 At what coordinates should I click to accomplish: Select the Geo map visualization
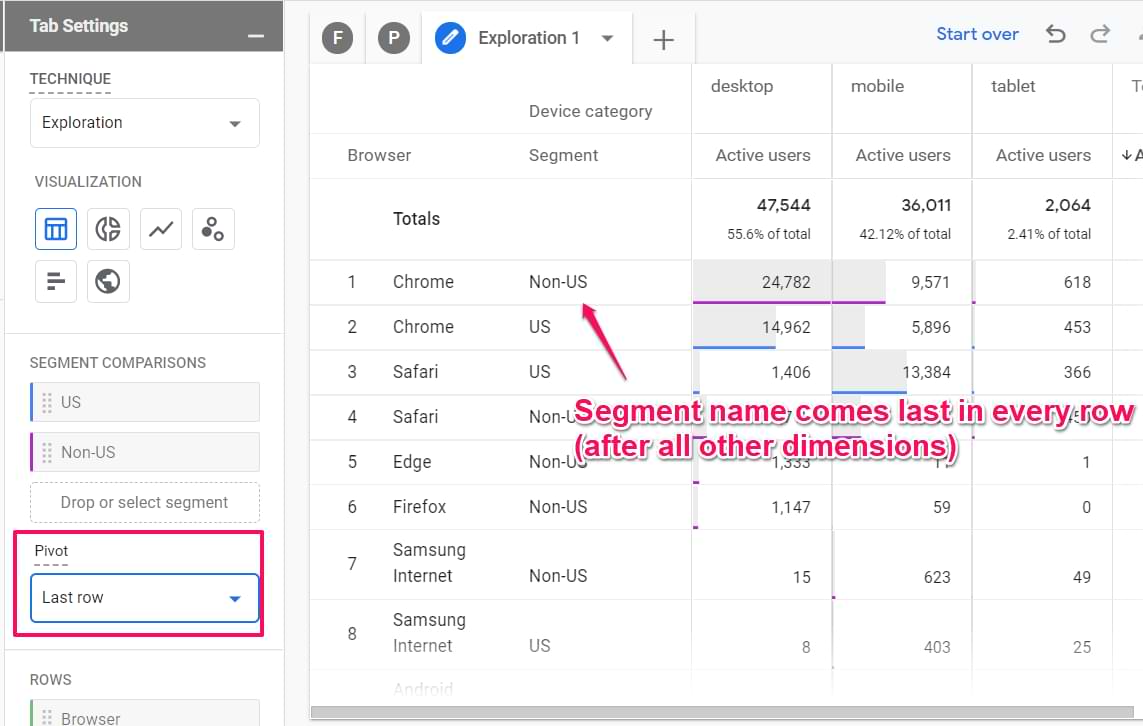click(108, 281)
